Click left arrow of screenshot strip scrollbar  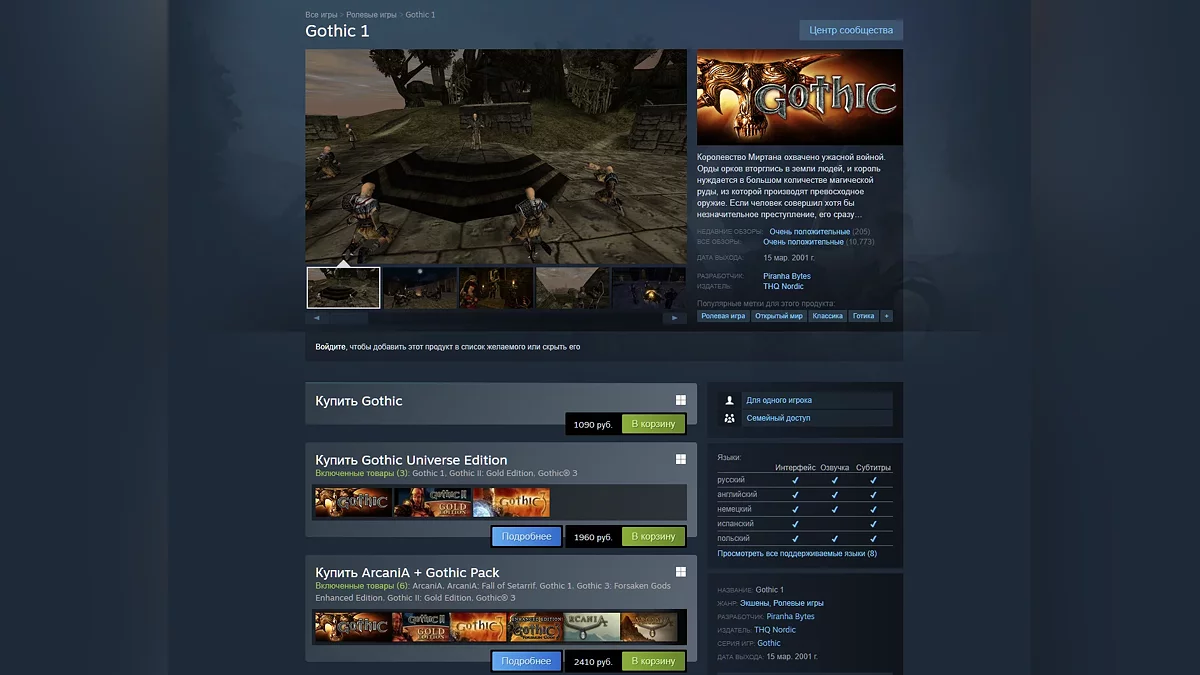point(316,318)
